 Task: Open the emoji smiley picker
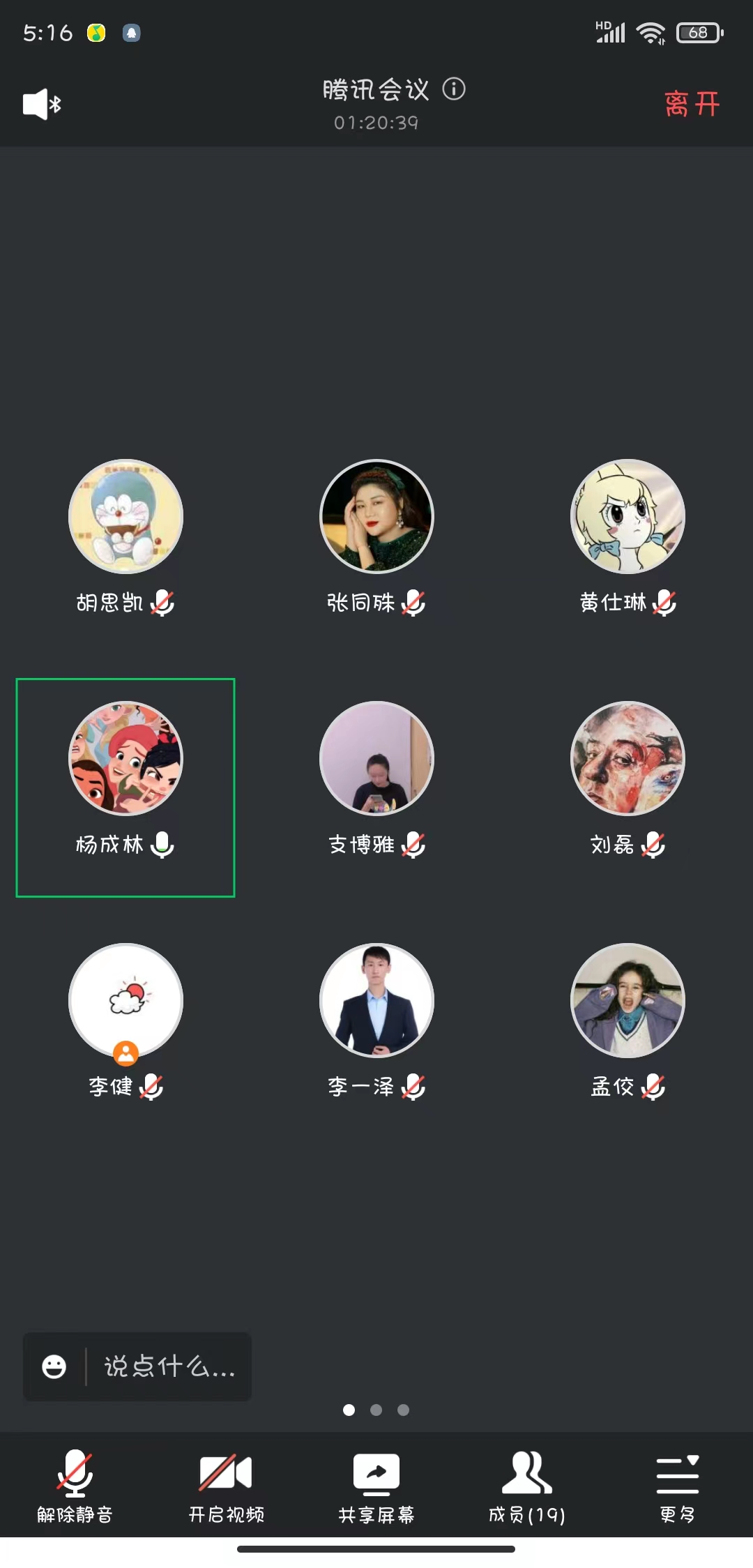pyautogui.click(x=54, y=1366)
